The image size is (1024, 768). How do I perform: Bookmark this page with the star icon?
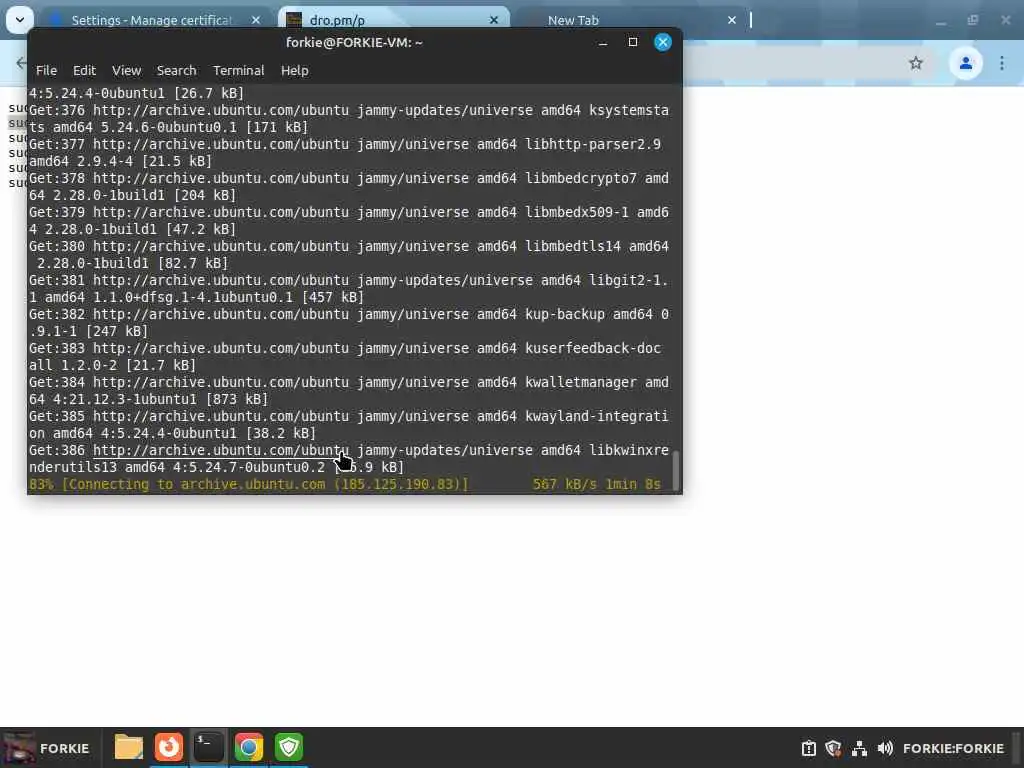point(916,63)
